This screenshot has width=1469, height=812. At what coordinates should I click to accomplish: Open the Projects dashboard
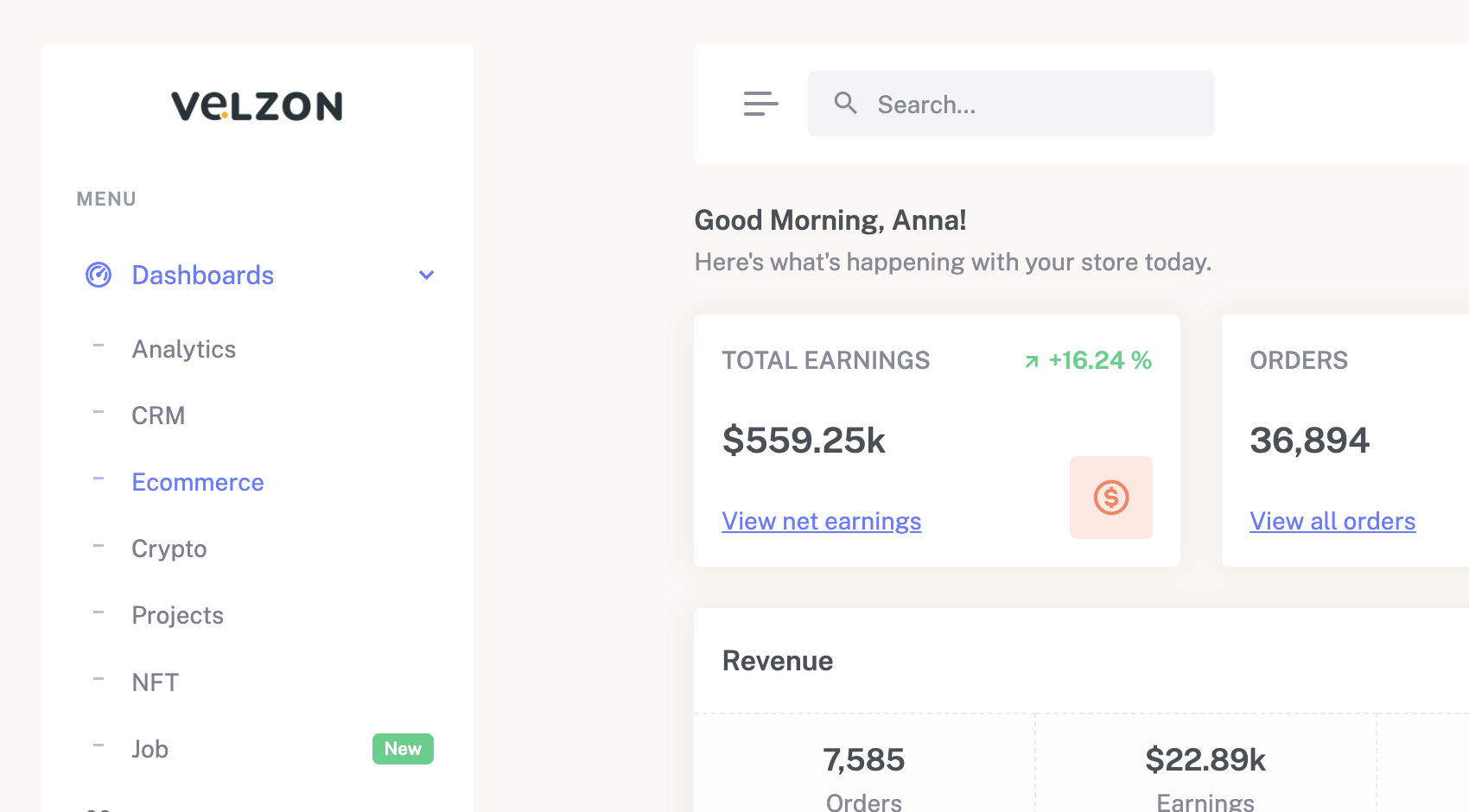click(178, 615)
